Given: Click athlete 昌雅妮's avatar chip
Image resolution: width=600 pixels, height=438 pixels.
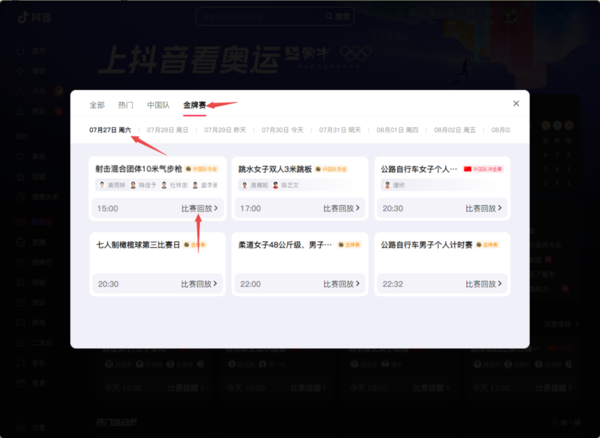Looking at the screenshot, I should pos(255,185).
